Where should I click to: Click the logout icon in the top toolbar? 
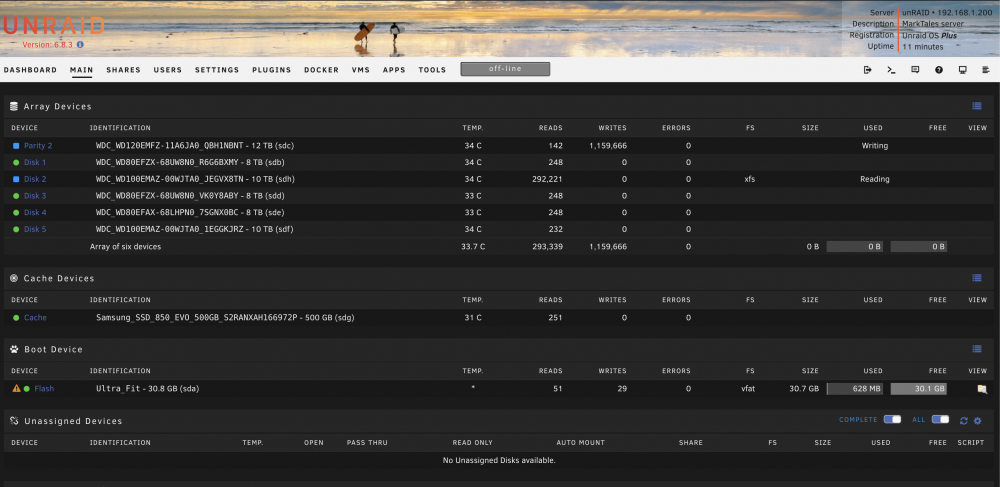pyautogui.click(x=867, y=70)
